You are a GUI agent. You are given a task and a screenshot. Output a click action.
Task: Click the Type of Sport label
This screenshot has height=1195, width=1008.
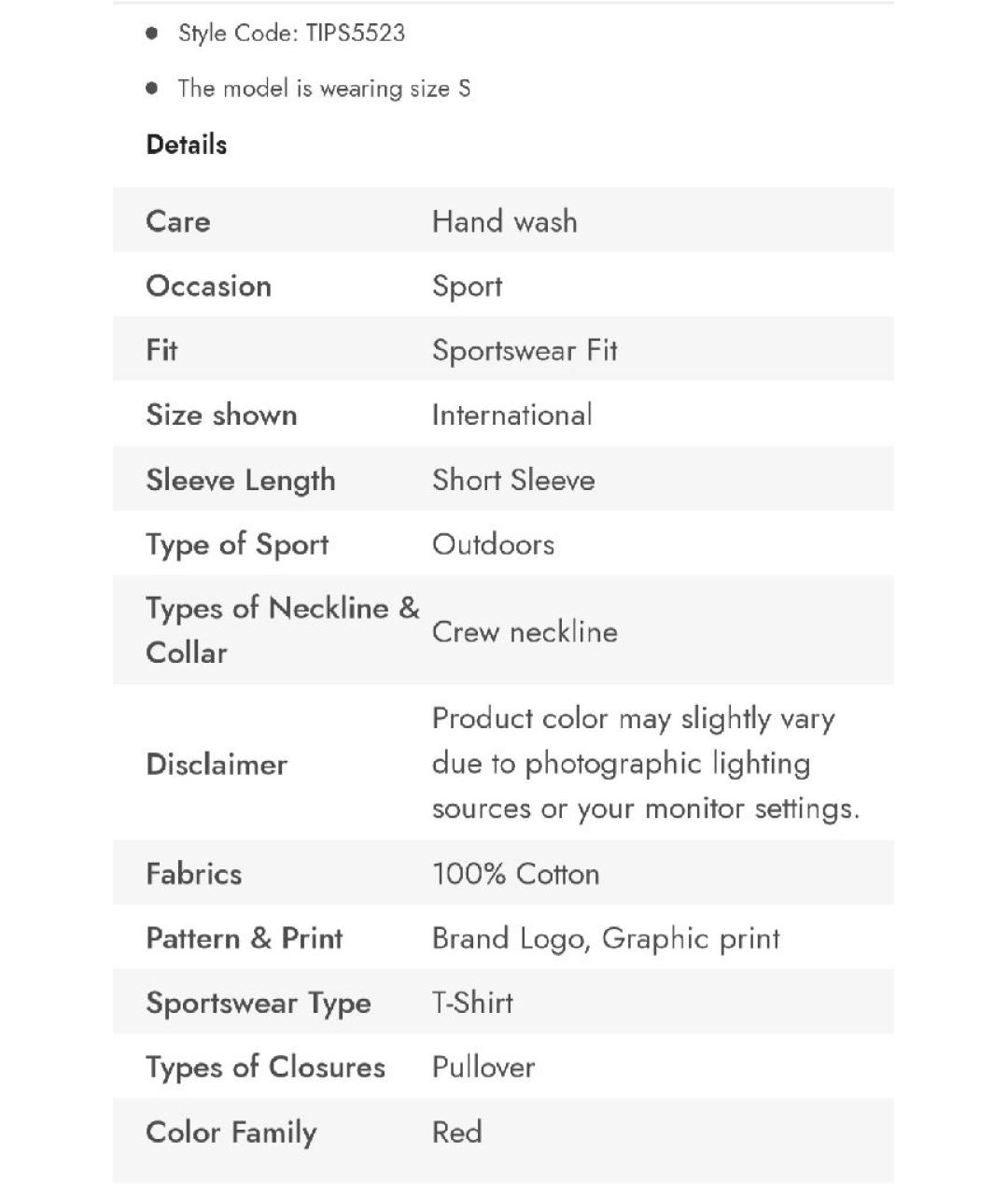237,544
